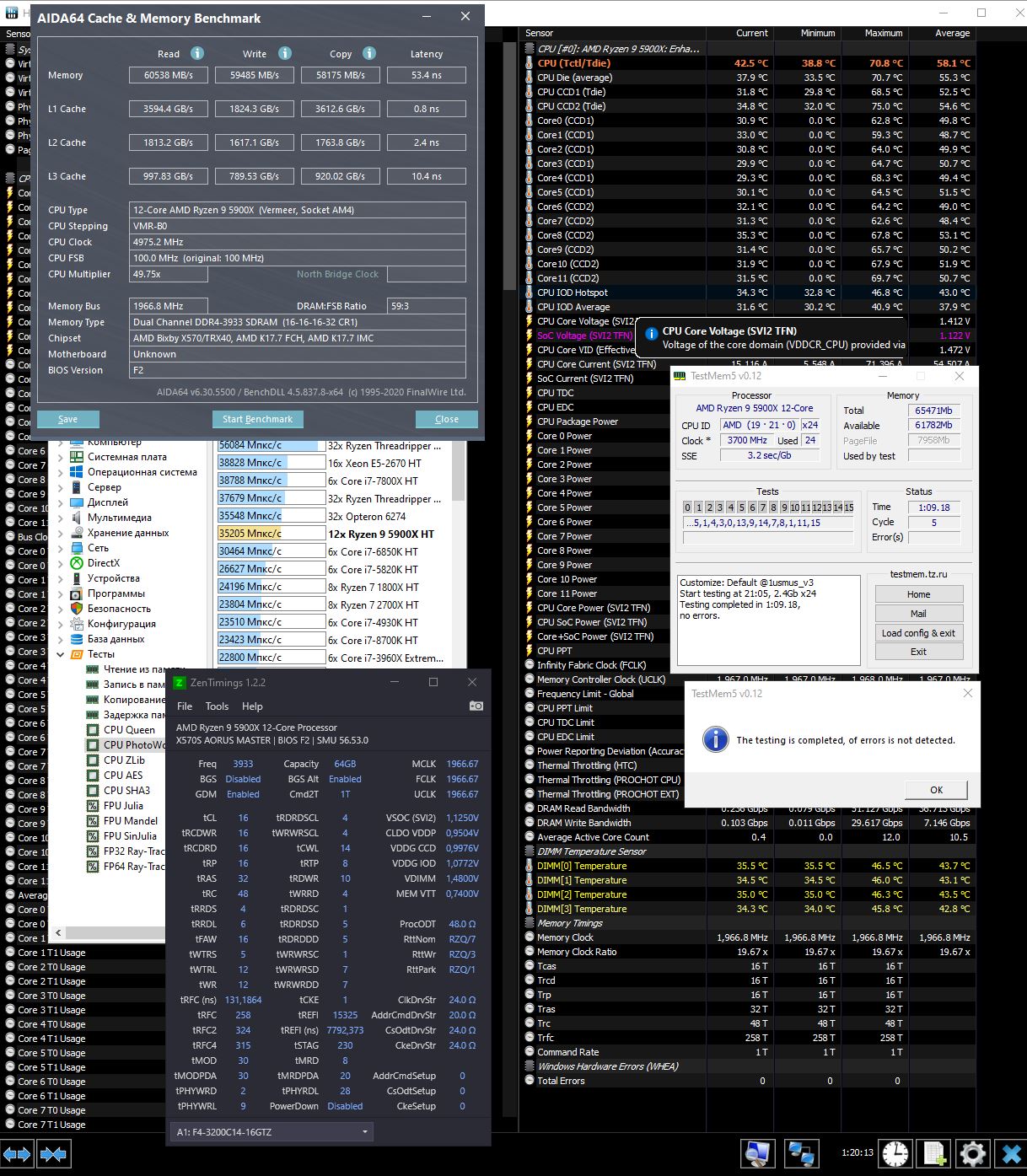This screenshot has height=1176, width=1027.
Task: Click the Windows logo icon of Операционная система
Action: click(x=77, y=472)
